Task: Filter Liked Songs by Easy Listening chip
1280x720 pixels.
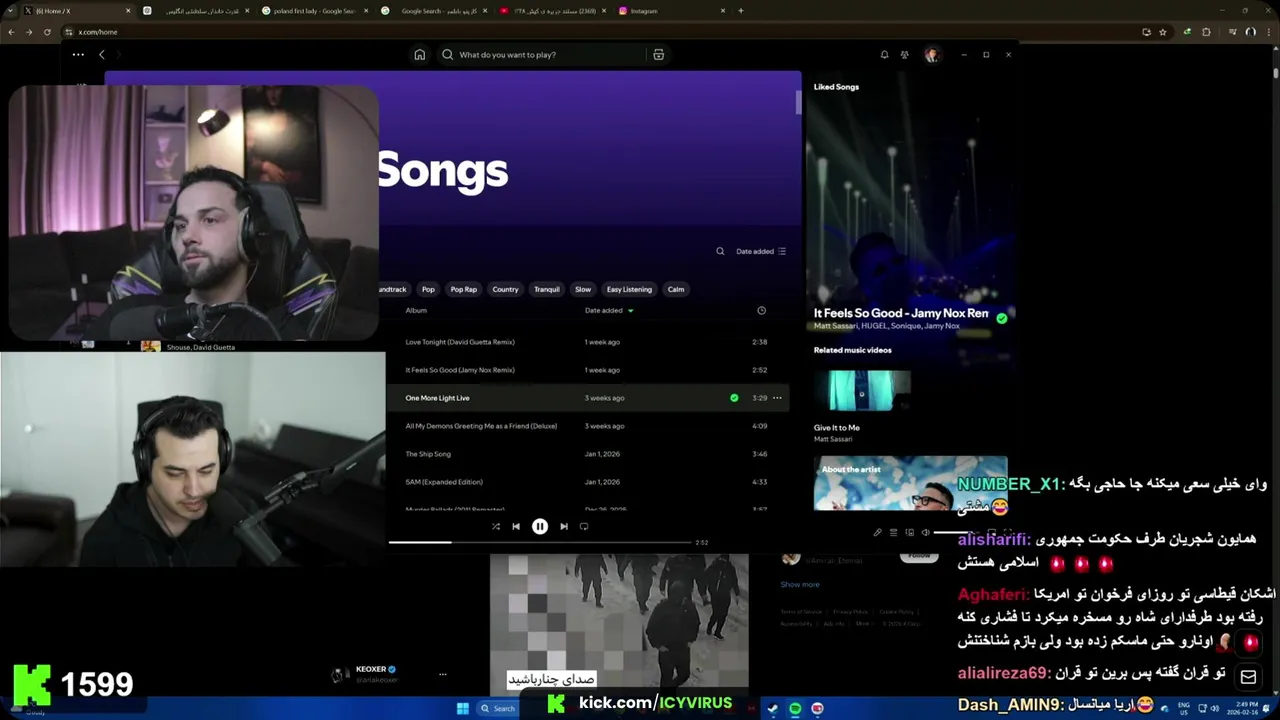Action: [629, 289]
